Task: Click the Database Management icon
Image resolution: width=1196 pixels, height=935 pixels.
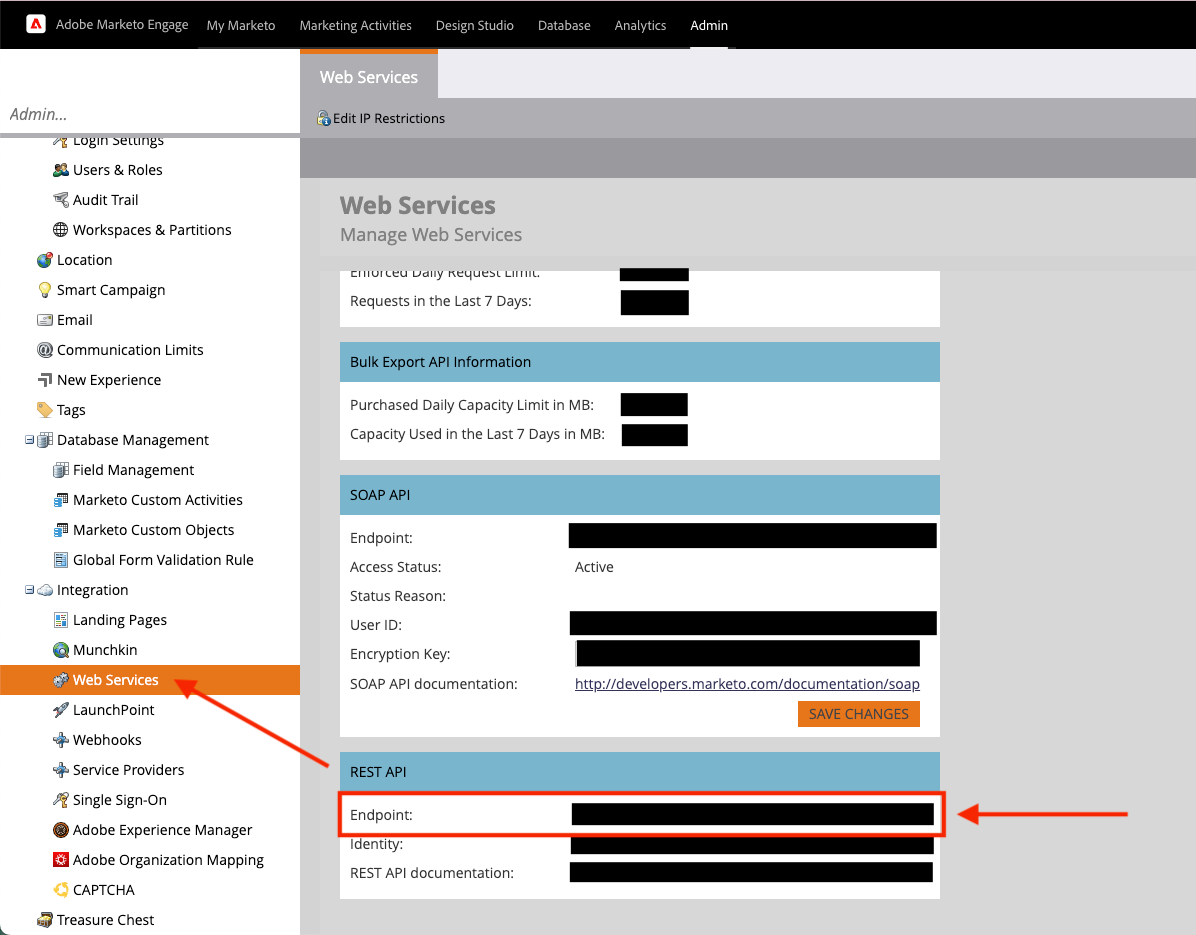Action: point(45,440)
